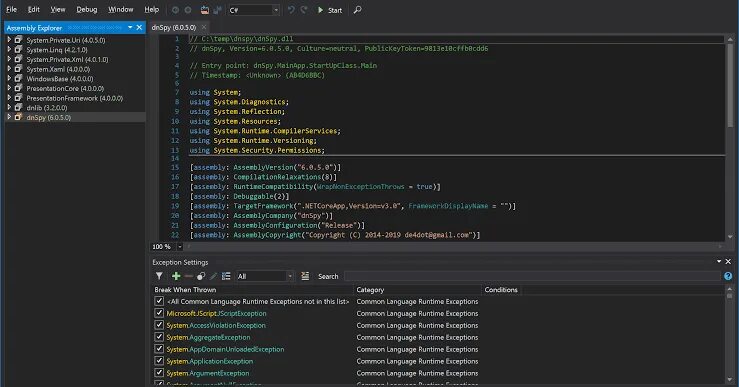Uncheck System.AccessViolationException checkbox

pos(159,325)
